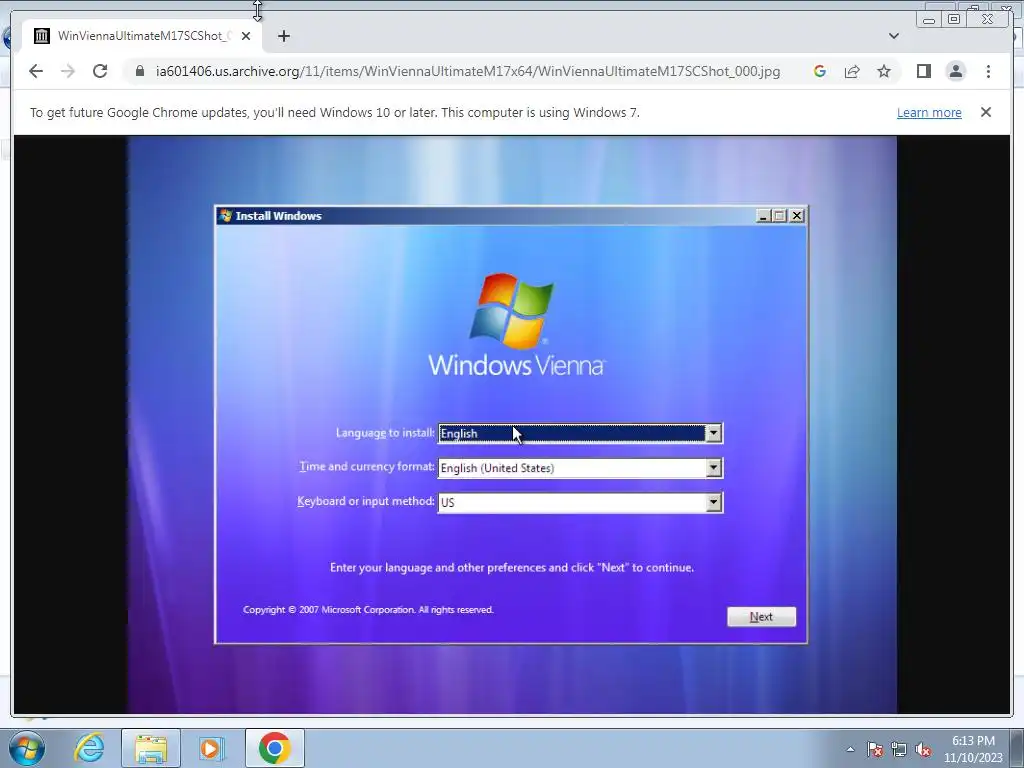
Task: Go back to the previous page in Chrome
Action: 36,71
